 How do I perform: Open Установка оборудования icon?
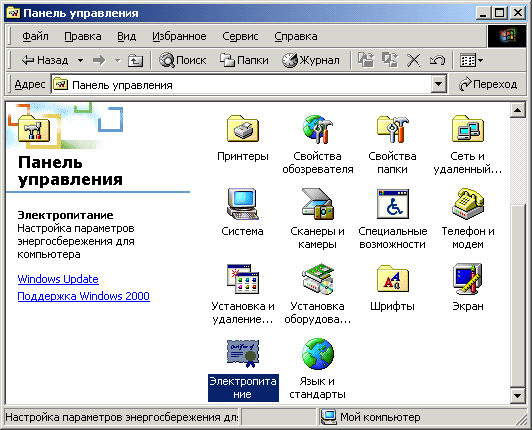(x=318, y=279)
